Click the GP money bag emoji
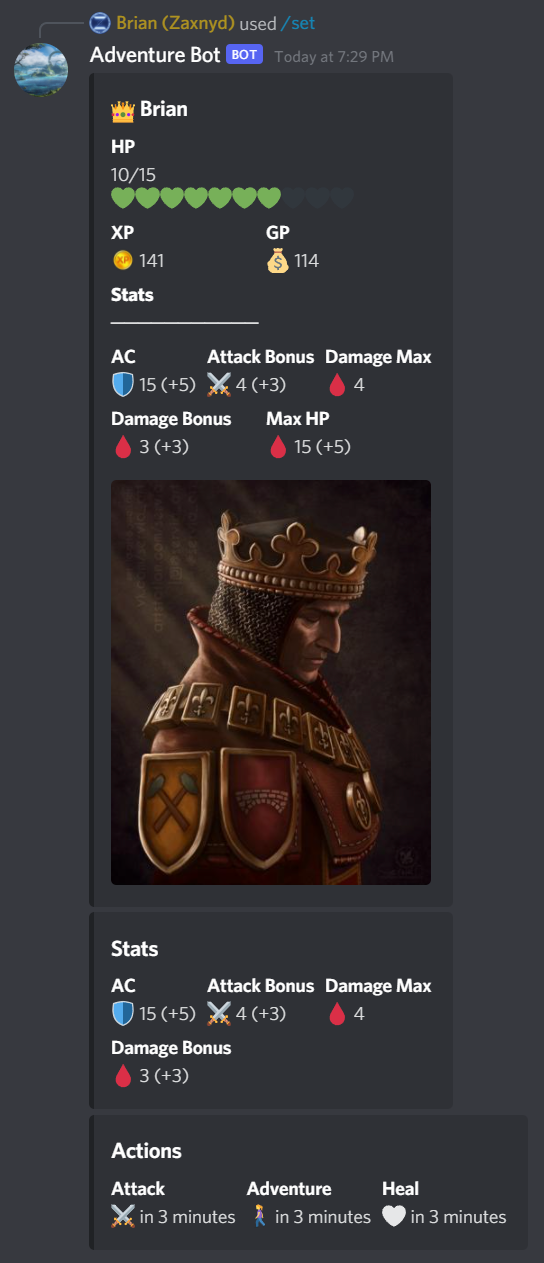This screenshot has height=1263, width=544. click(x=278, y=261)
